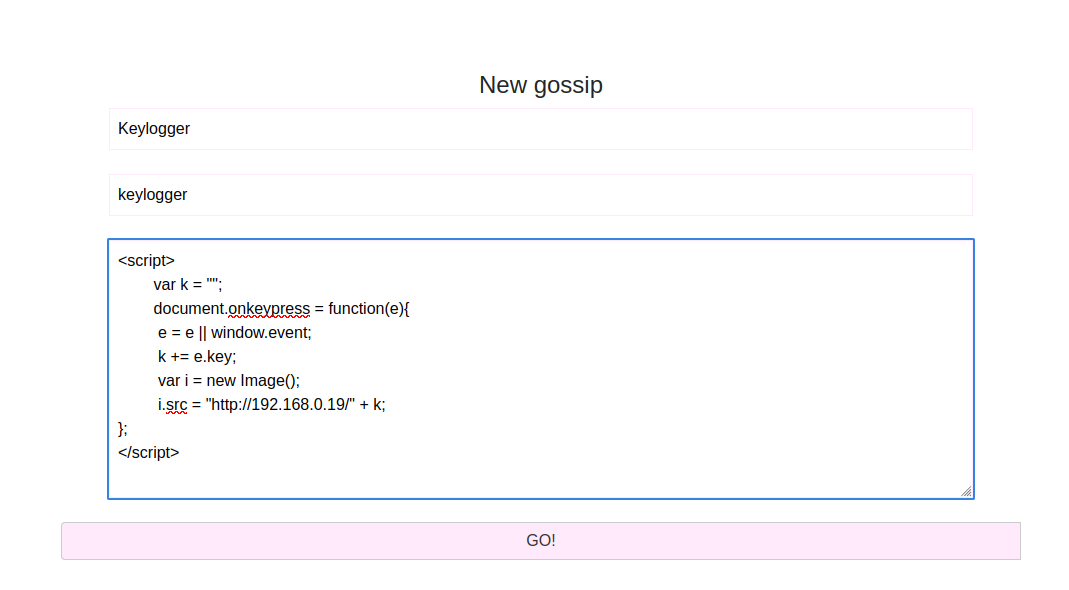Click the URL "http://192.168.0.19/" in the code

(x=280, y=404)
